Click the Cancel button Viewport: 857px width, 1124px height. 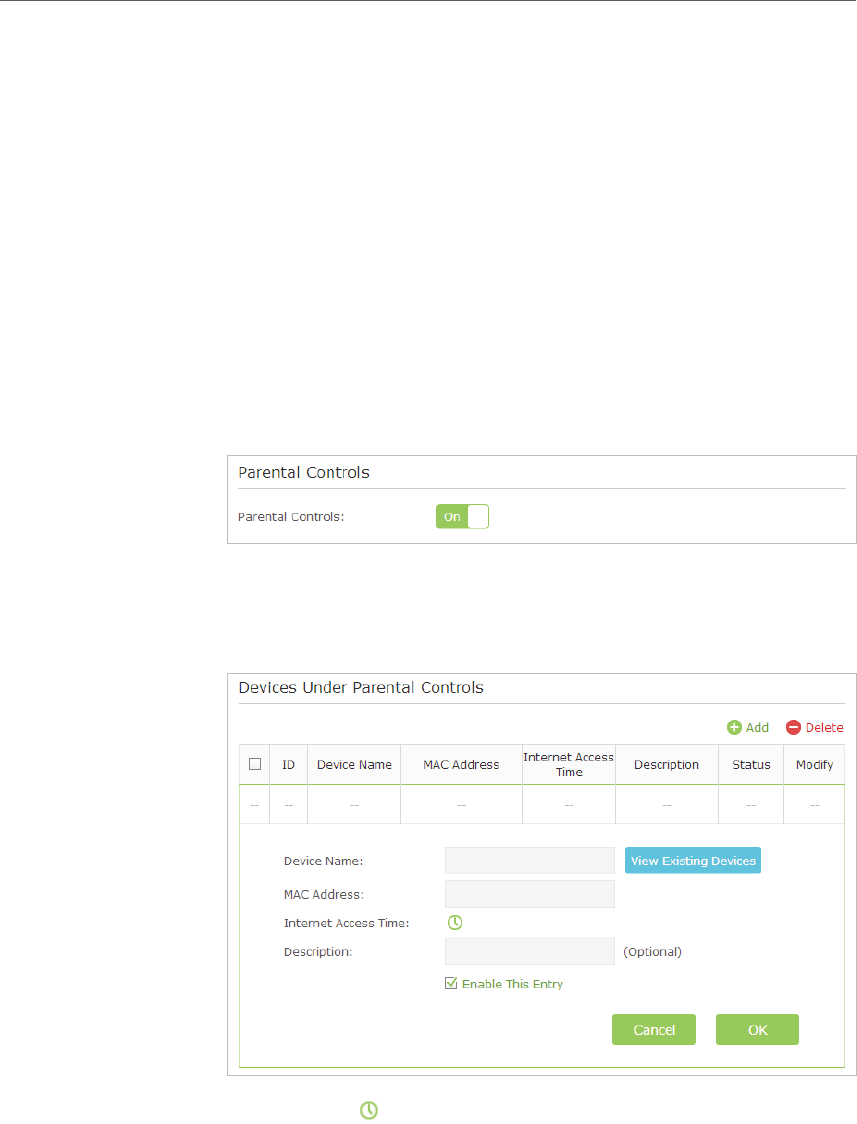point(653,1029)
